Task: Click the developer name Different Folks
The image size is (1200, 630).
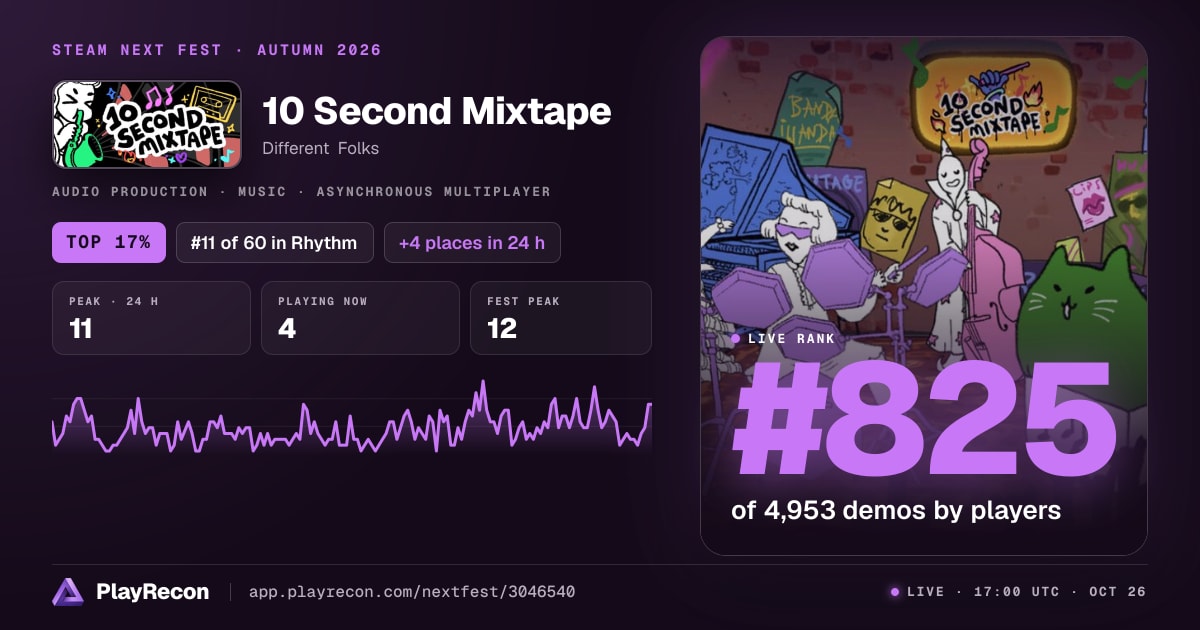Action: click(321, 149)
